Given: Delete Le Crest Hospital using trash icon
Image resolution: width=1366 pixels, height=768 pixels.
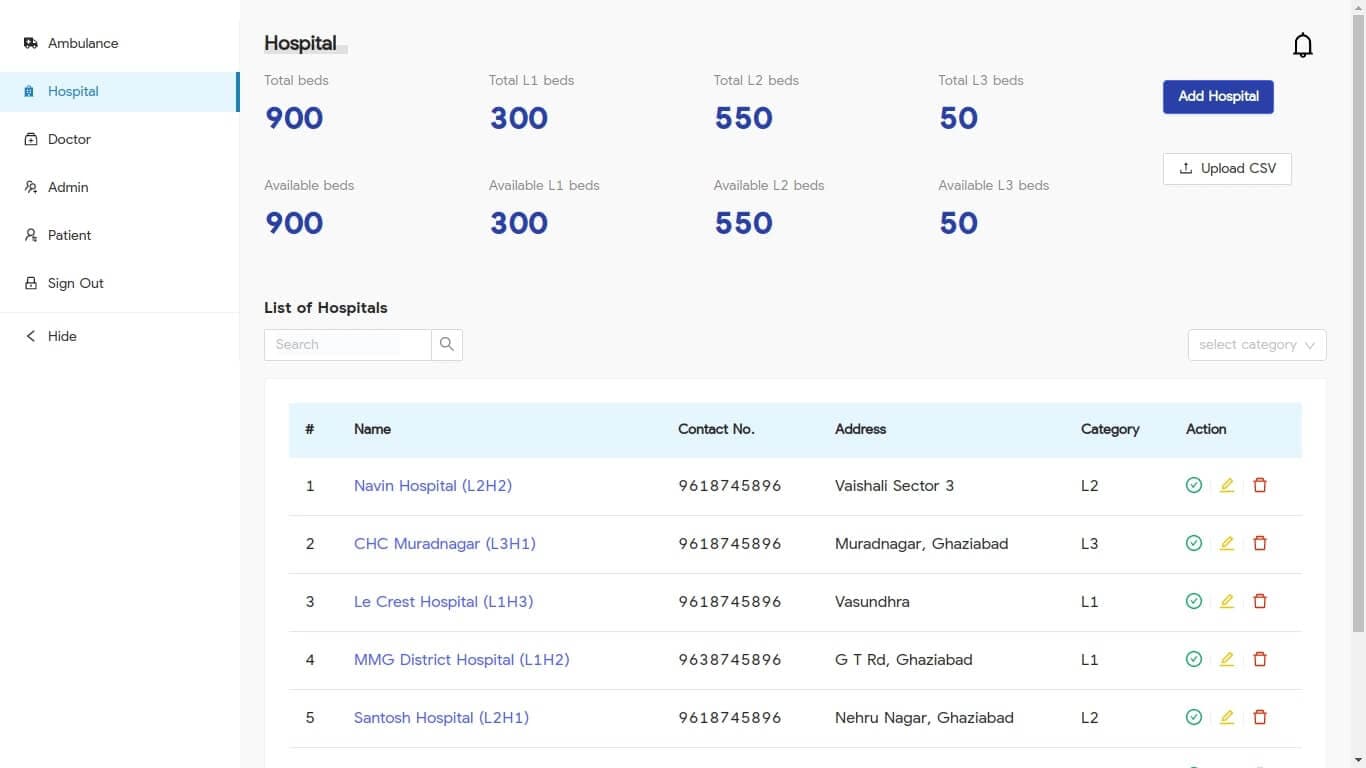Looking at the screenshot, I should 1260,601.
